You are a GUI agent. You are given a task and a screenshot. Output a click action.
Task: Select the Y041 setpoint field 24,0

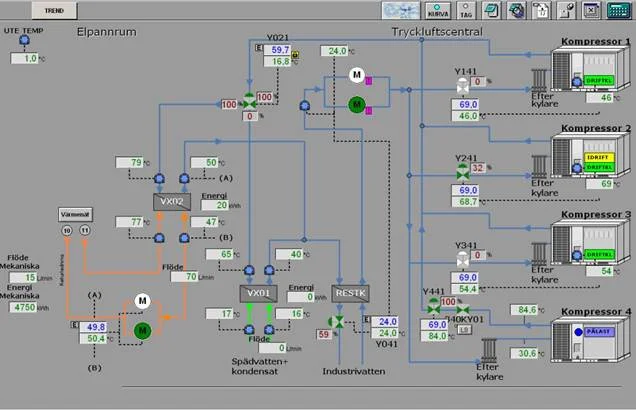(x=385, y=322)
